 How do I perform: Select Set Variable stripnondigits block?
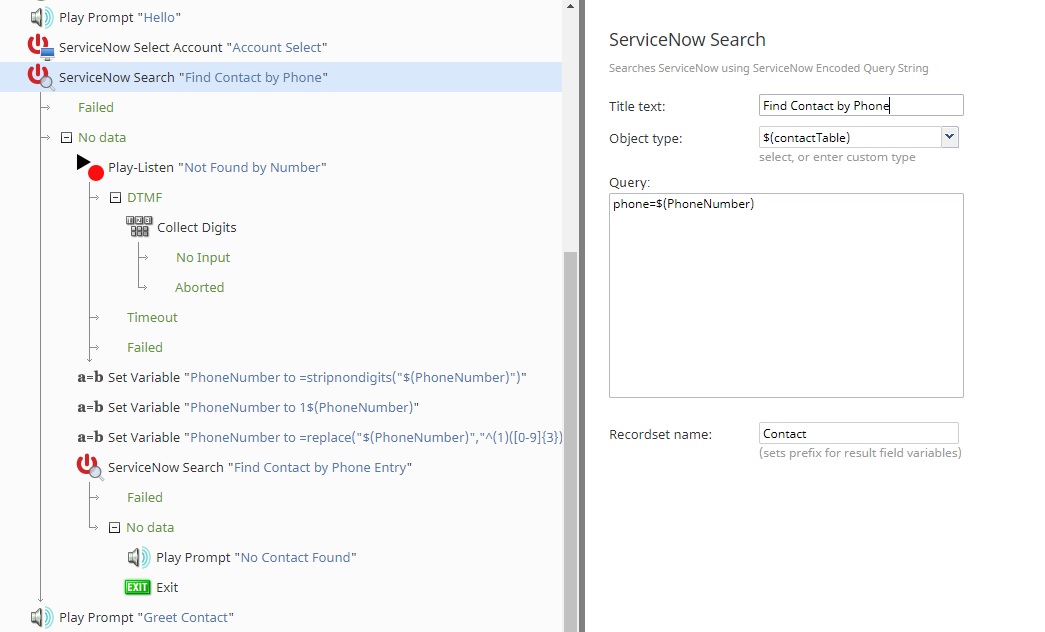pos(317,377)
